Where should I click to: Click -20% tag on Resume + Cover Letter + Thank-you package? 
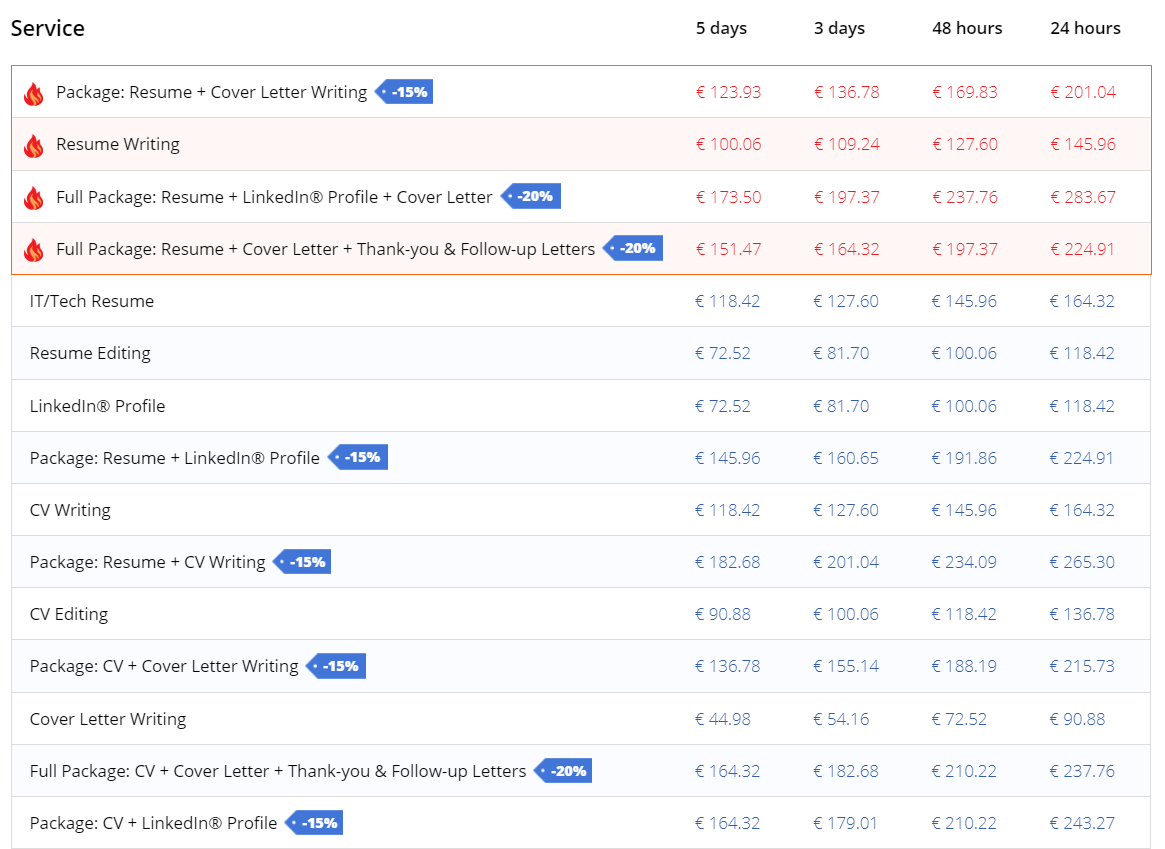click(x=633, y=248)
